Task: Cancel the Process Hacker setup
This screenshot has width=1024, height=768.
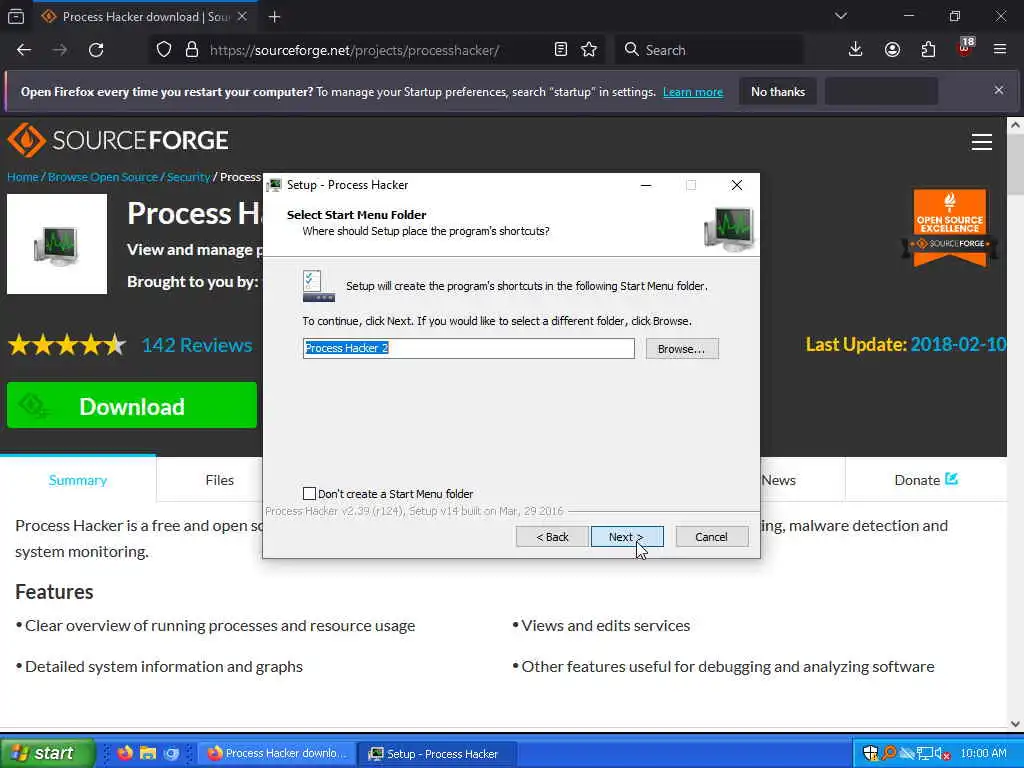Action: click(x=711, y=537)
